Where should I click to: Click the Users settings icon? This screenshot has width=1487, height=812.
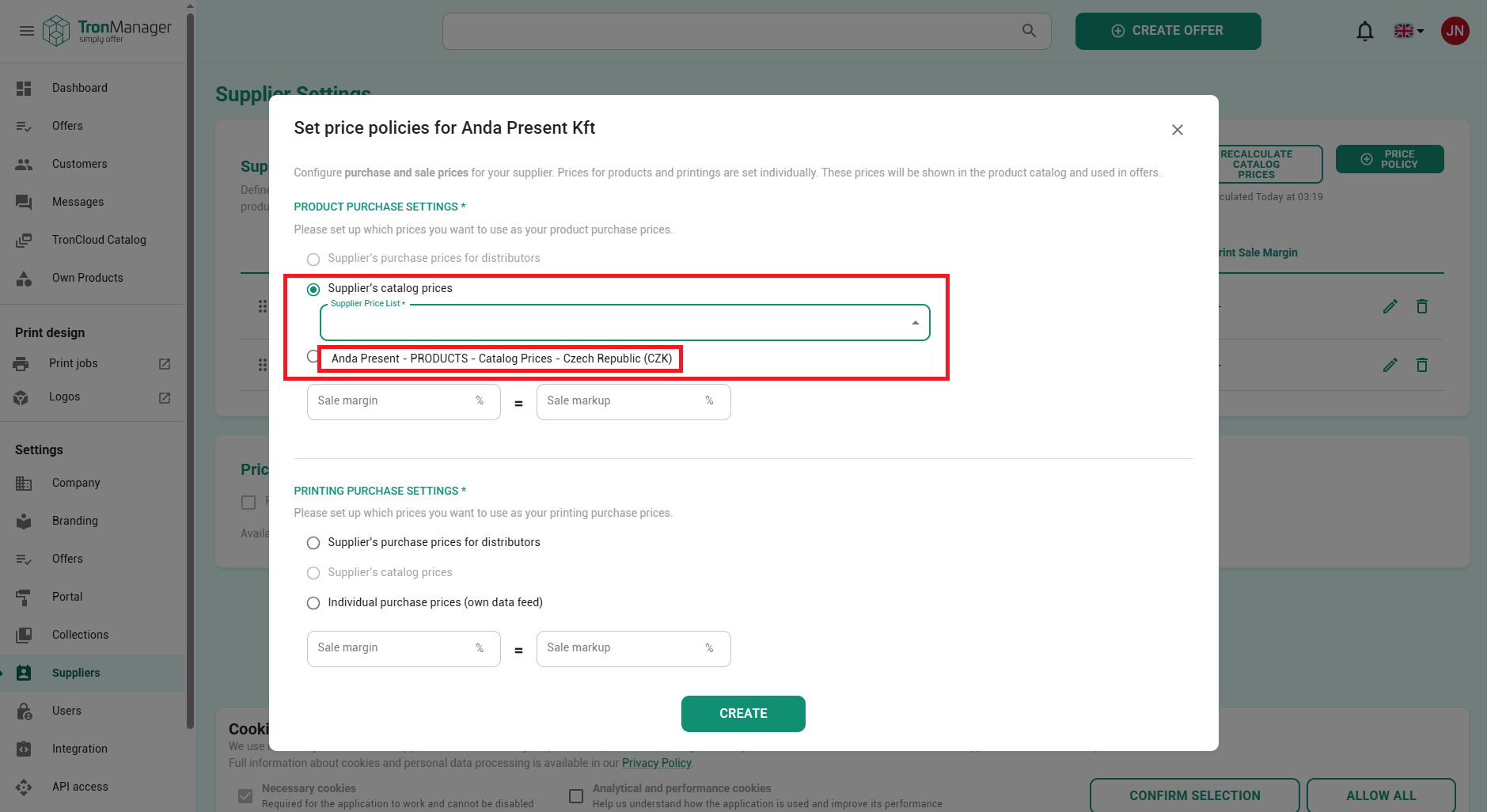pos(24,711)
